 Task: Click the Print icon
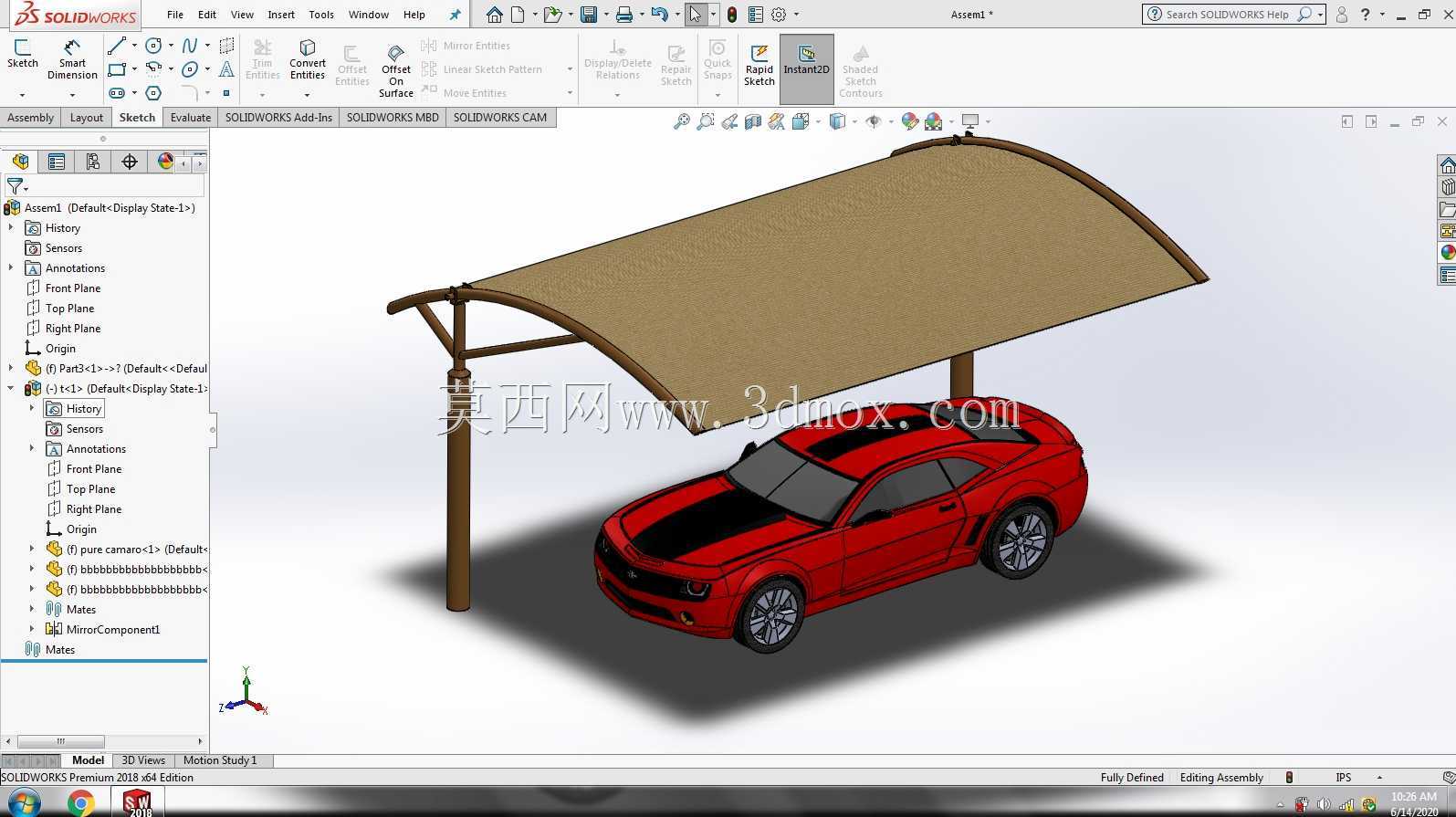[624, 15]
